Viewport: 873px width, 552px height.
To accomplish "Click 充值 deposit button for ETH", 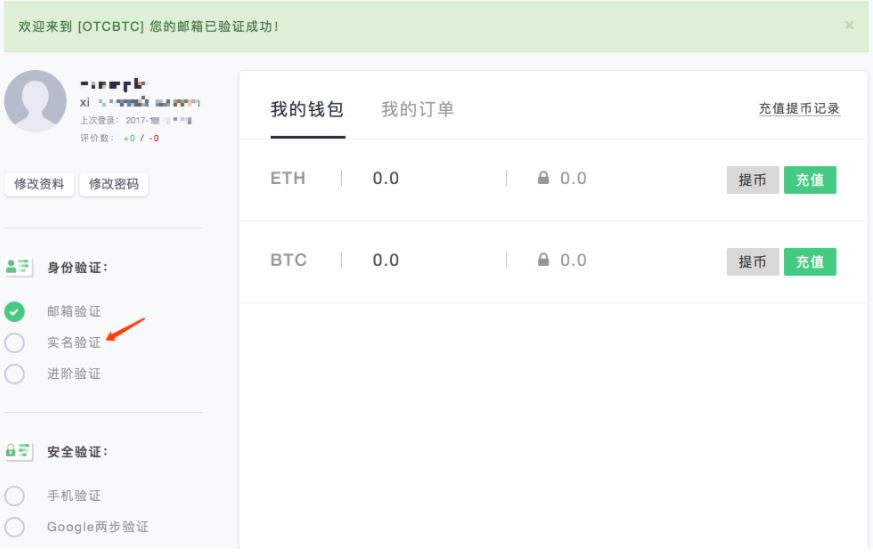I will point(810,180).
